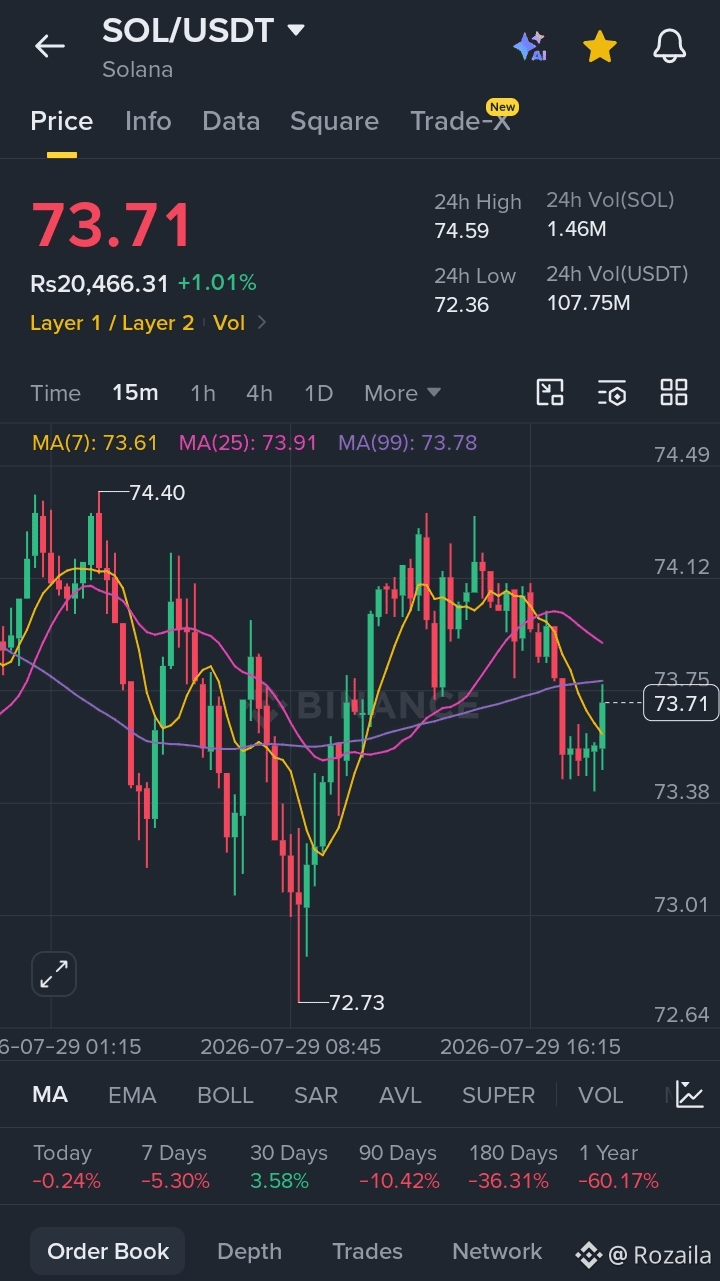
Task: Toggle the SUPER indicator
Action: [x=498, y=1095]
